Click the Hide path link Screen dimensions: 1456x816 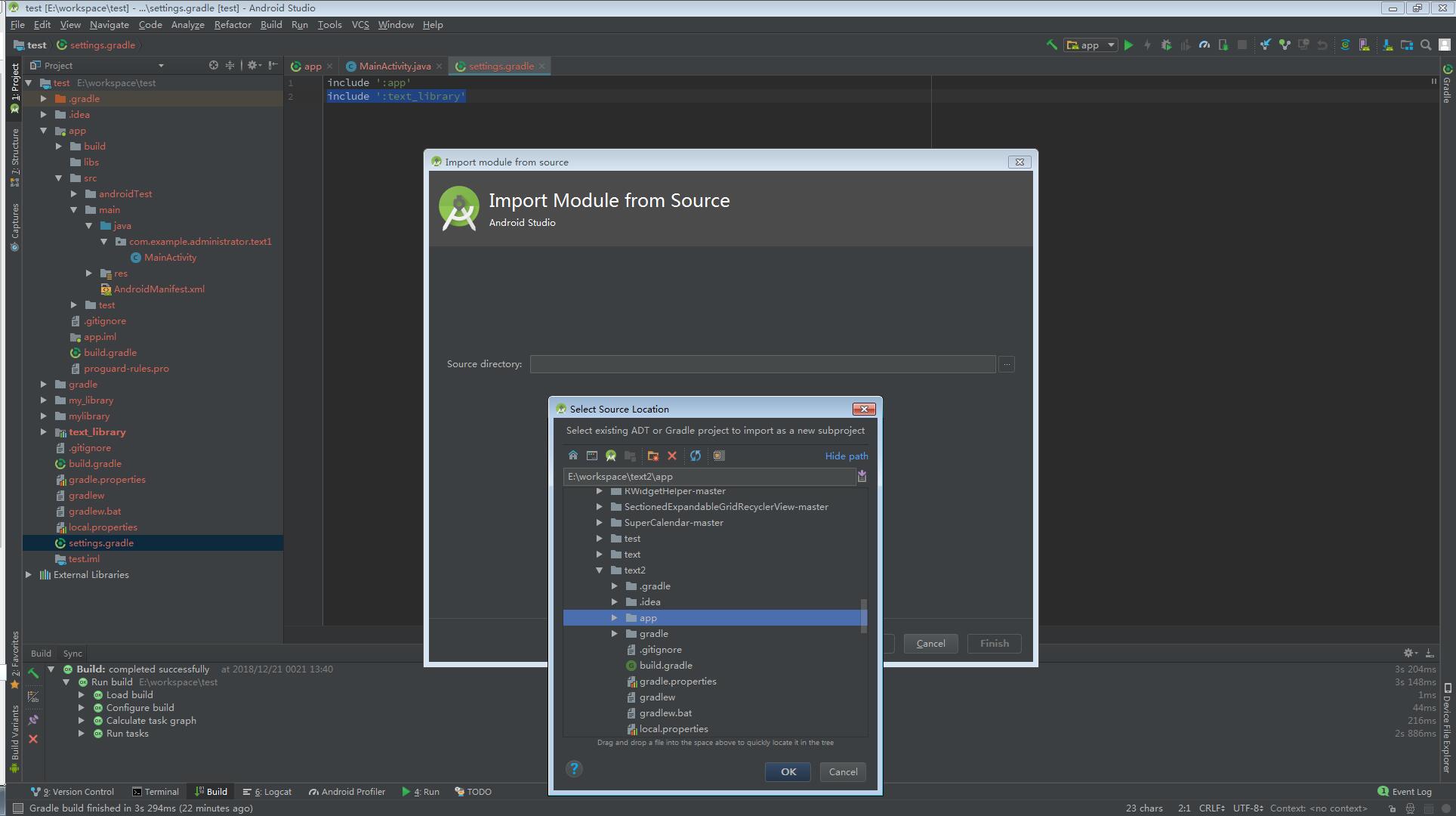click(x=846, y=456)
